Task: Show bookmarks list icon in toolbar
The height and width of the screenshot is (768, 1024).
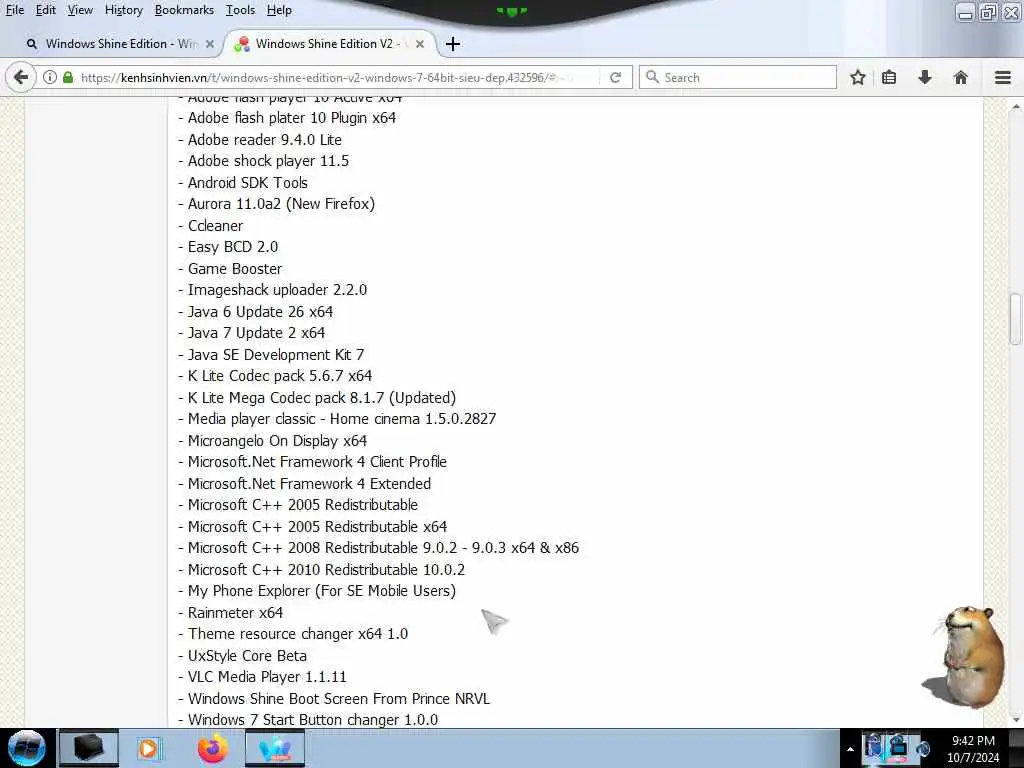Action: tap(889, 78)
